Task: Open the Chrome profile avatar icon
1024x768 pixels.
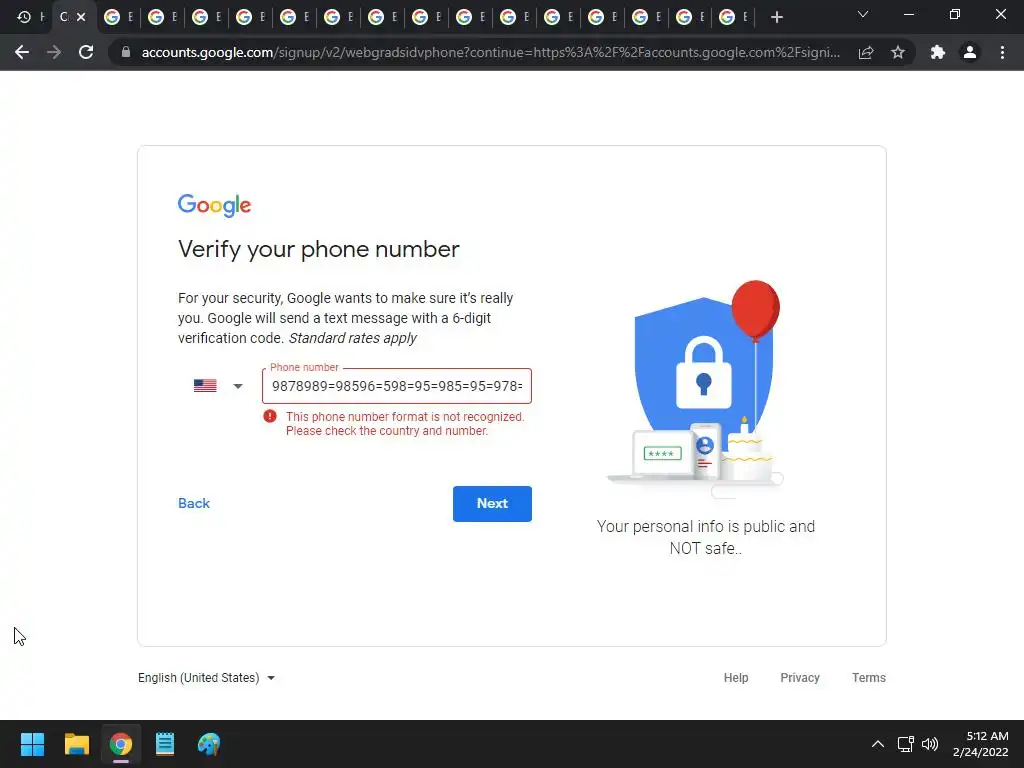Action: (970, 52)
